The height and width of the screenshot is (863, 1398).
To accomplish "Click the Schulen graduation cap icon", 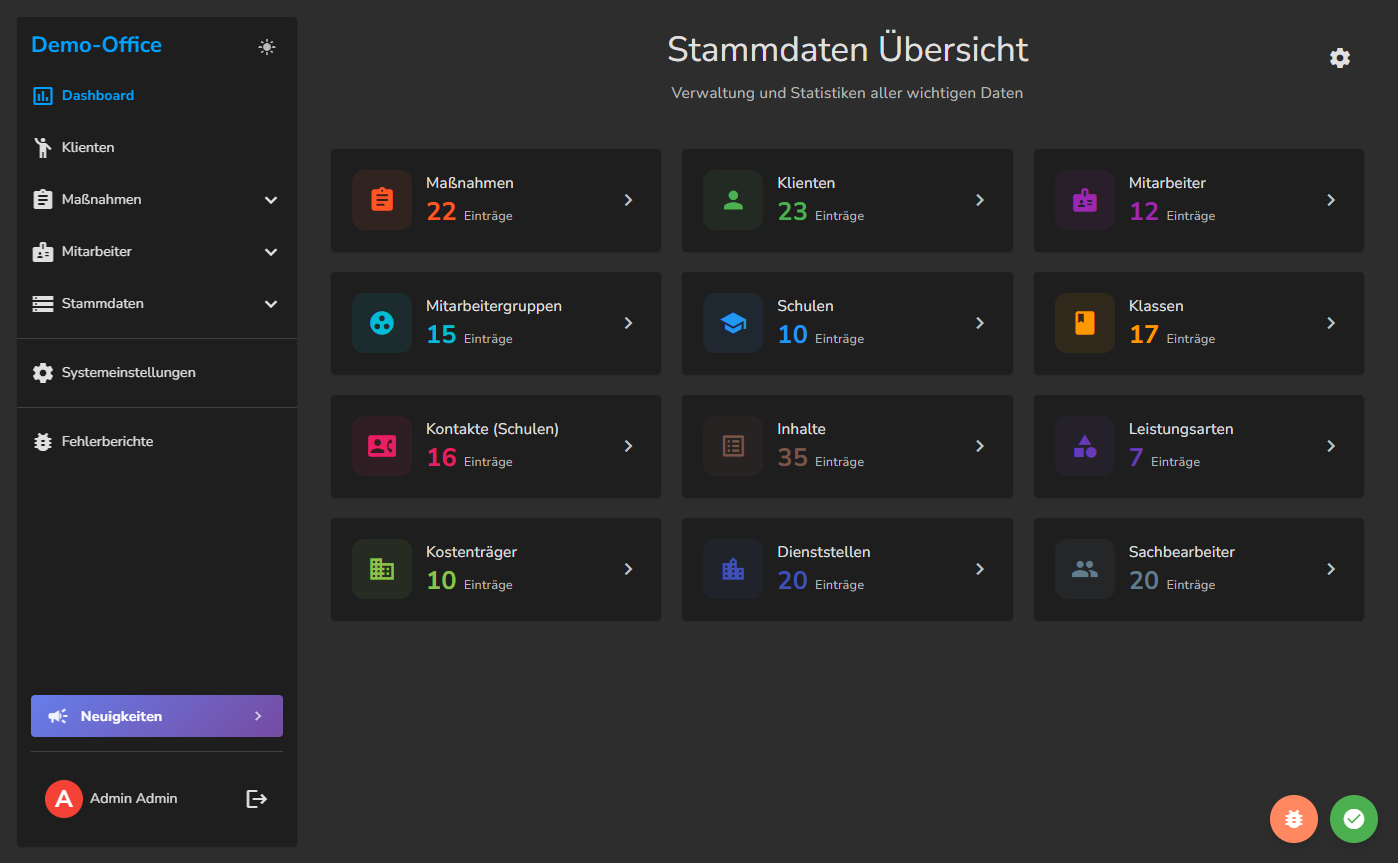I will point(733,323).
